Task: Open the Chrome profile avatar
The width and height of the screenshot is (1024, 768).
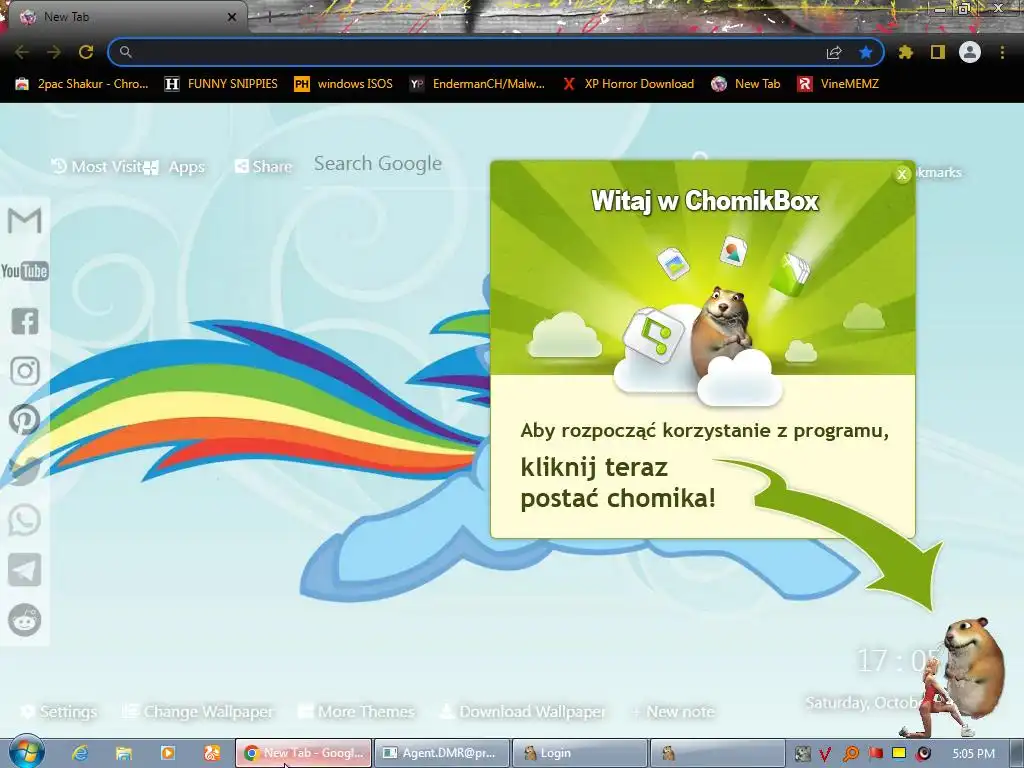Action: click(970, 52)
